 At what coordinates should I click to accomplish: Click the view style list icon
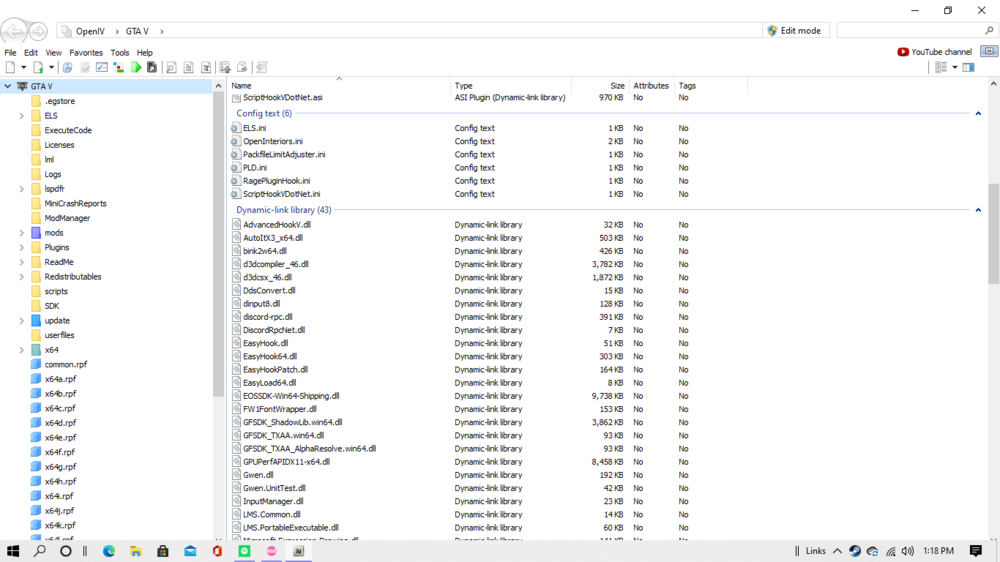(x=941, y=68)
